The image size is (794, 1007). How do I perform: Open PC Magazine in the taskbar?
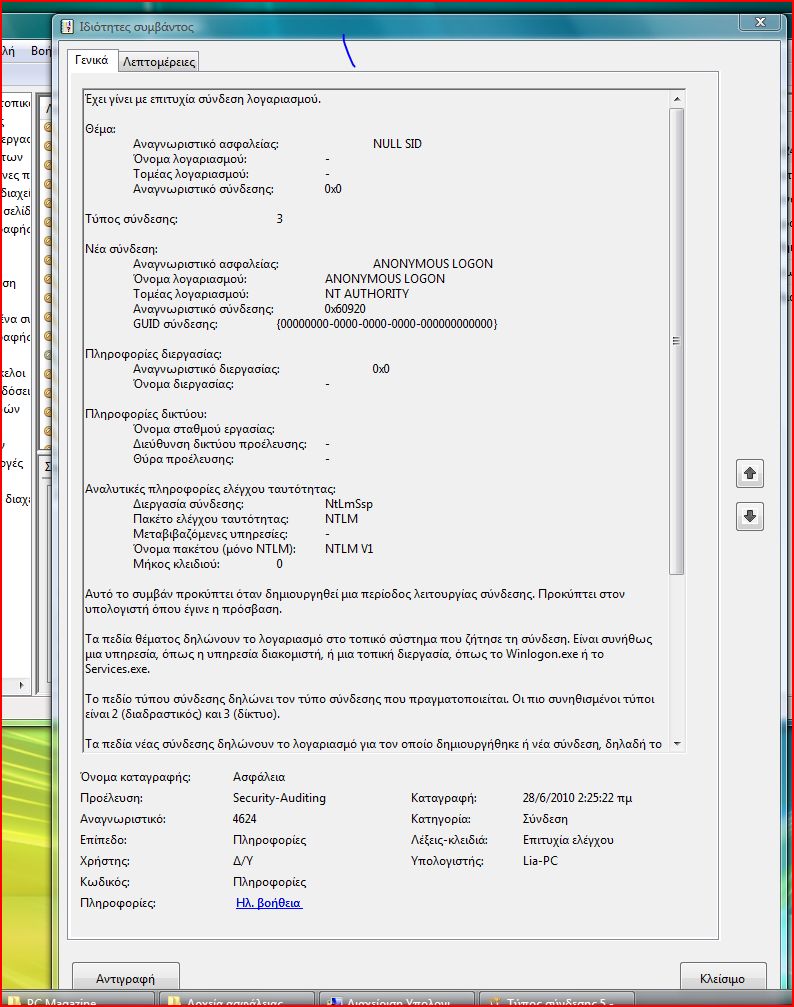(77, 1001)
